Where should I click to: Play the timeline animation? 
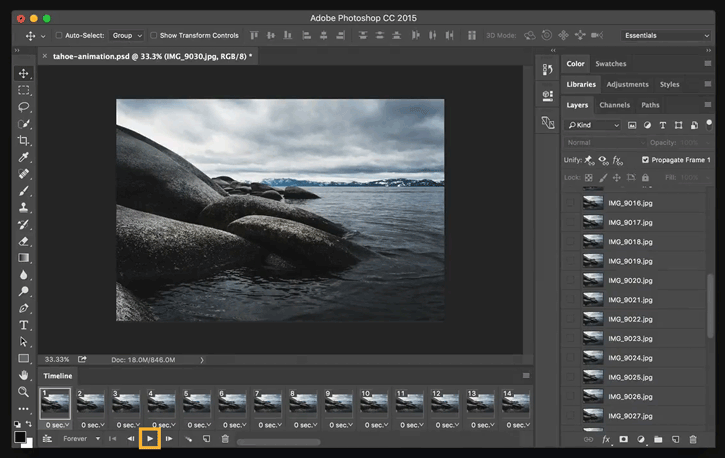[x=150, y=439]
